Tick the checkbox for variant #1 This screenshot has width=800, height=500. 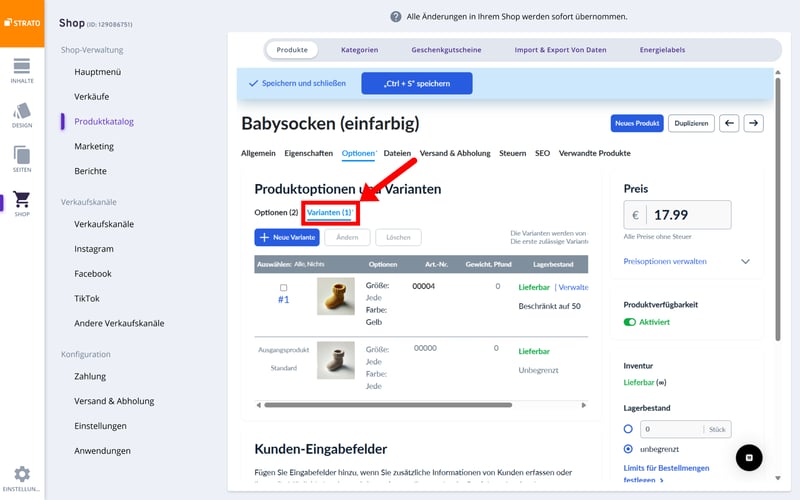284,288
